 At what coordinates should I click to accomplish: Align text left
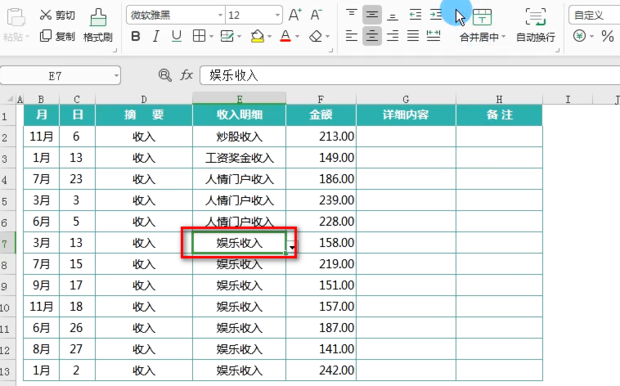(x=351, y=36)
